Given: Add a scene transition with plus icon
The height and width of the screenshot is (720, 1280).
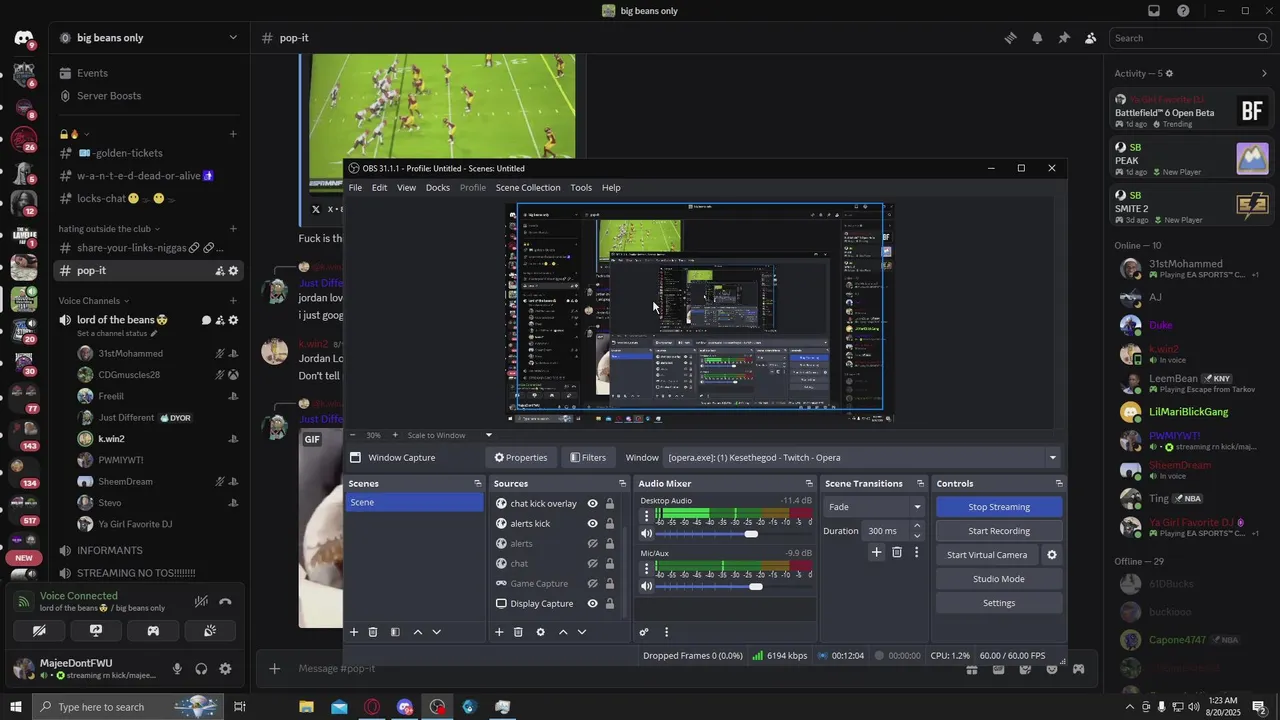Looking at the screenshot, I should click(876, 552).
